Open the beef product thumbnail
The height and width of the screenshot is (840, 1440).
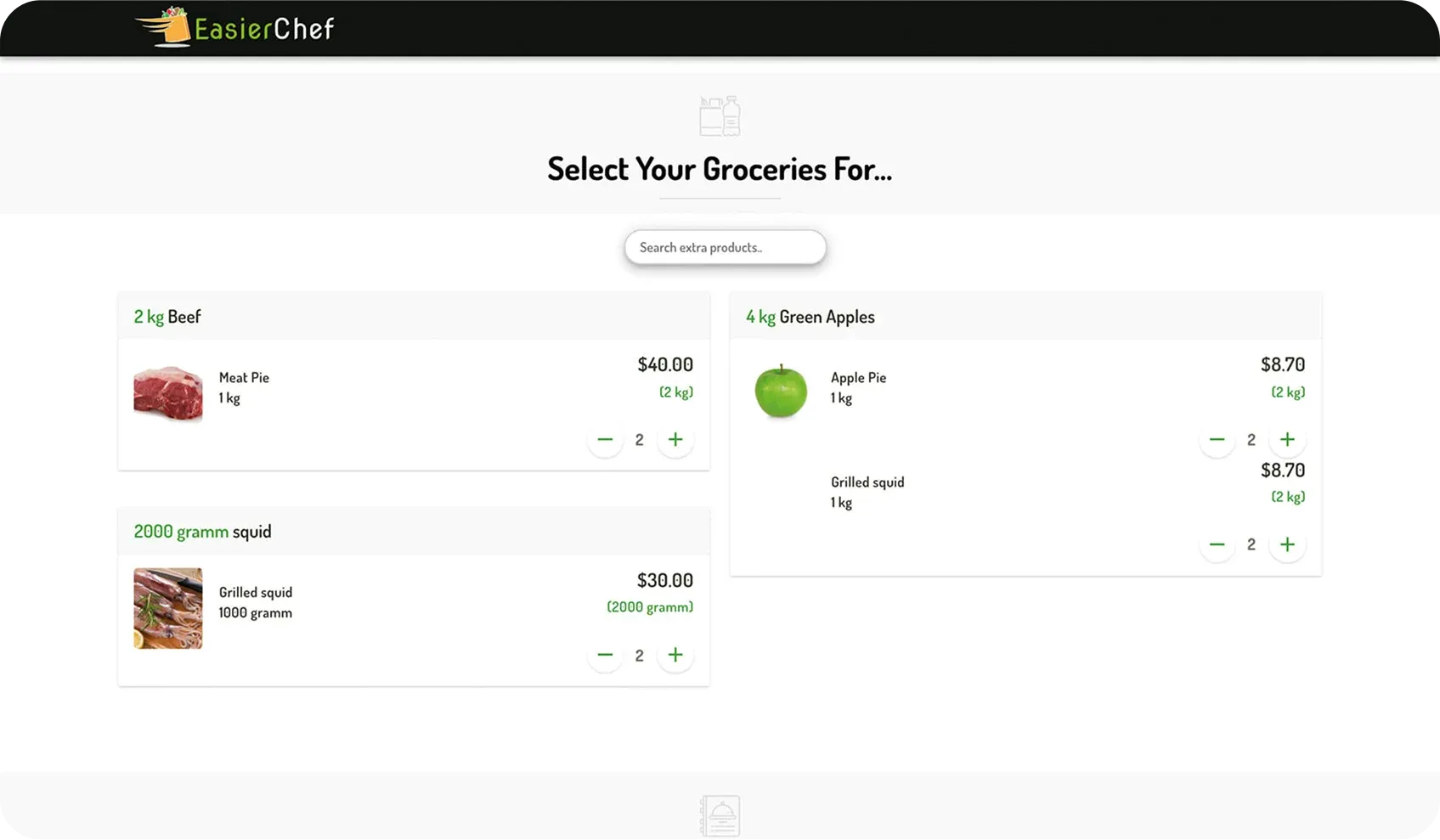[168, 393]
